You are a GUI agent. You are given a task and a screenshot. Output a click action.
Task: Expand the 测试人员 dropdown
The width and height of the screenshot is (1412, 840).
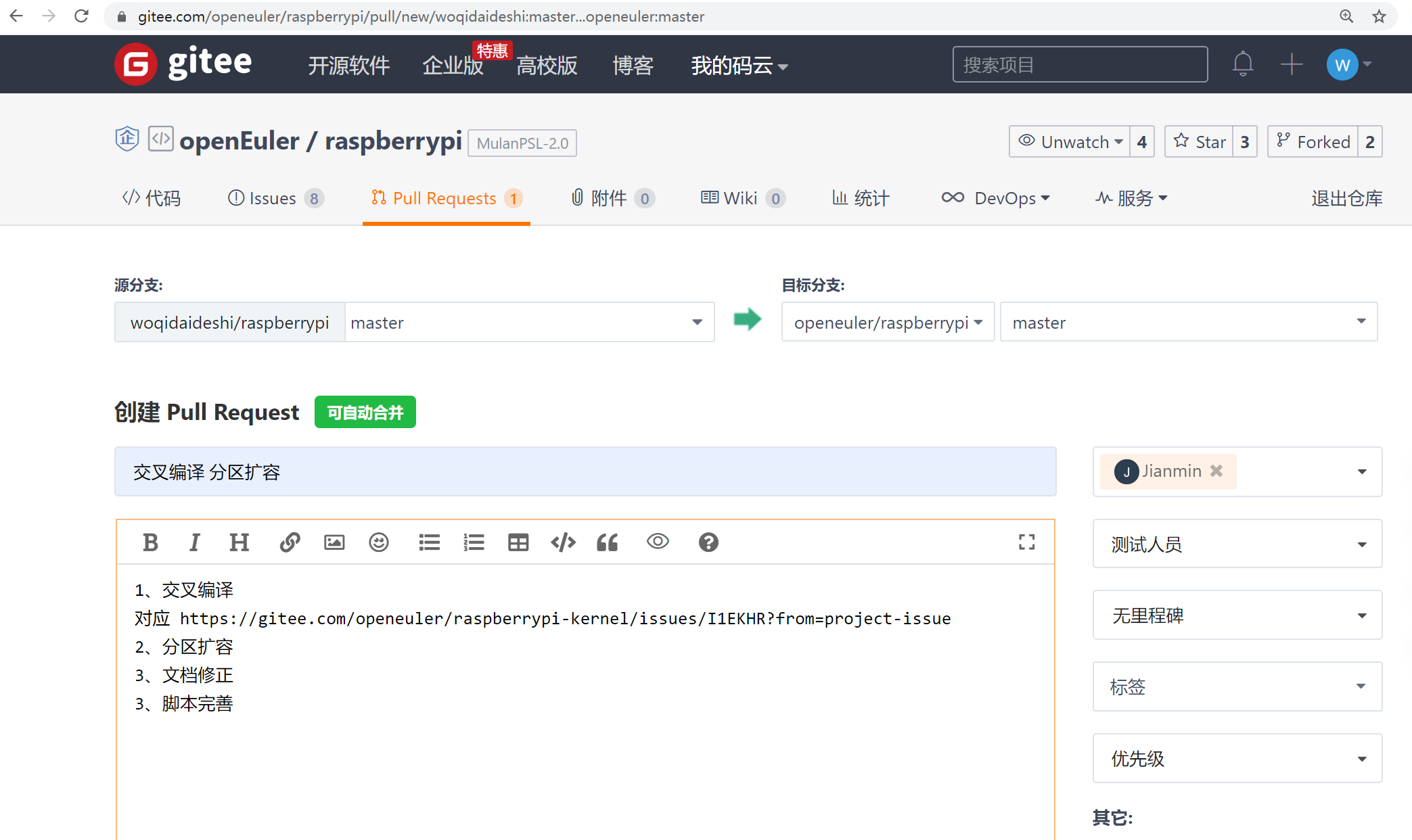click(x=1237, y=544)
